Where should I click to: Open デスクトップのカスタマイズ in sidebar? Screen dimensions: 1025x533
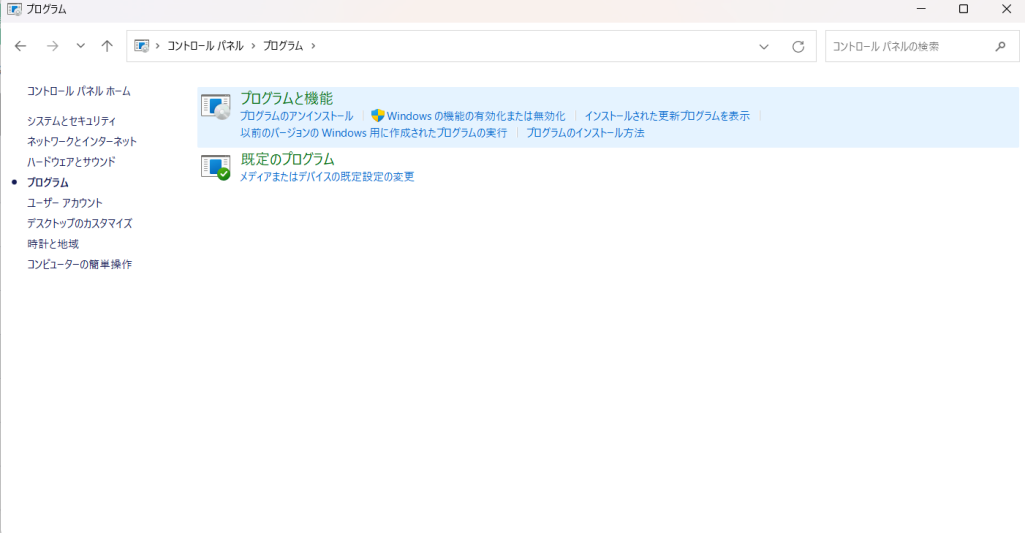[80, 223]
